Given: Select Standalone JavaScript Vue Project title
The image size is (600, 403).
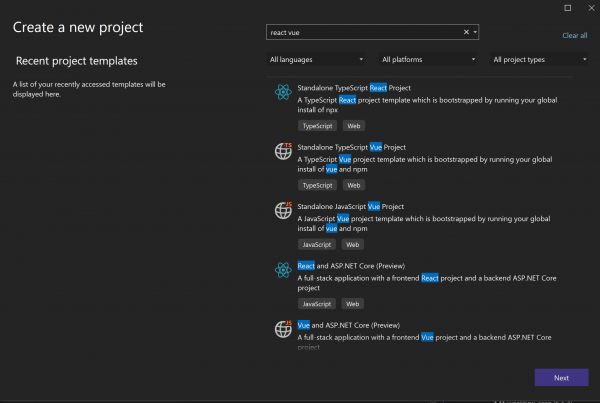Looking at the screenshot, I should 351,207.
